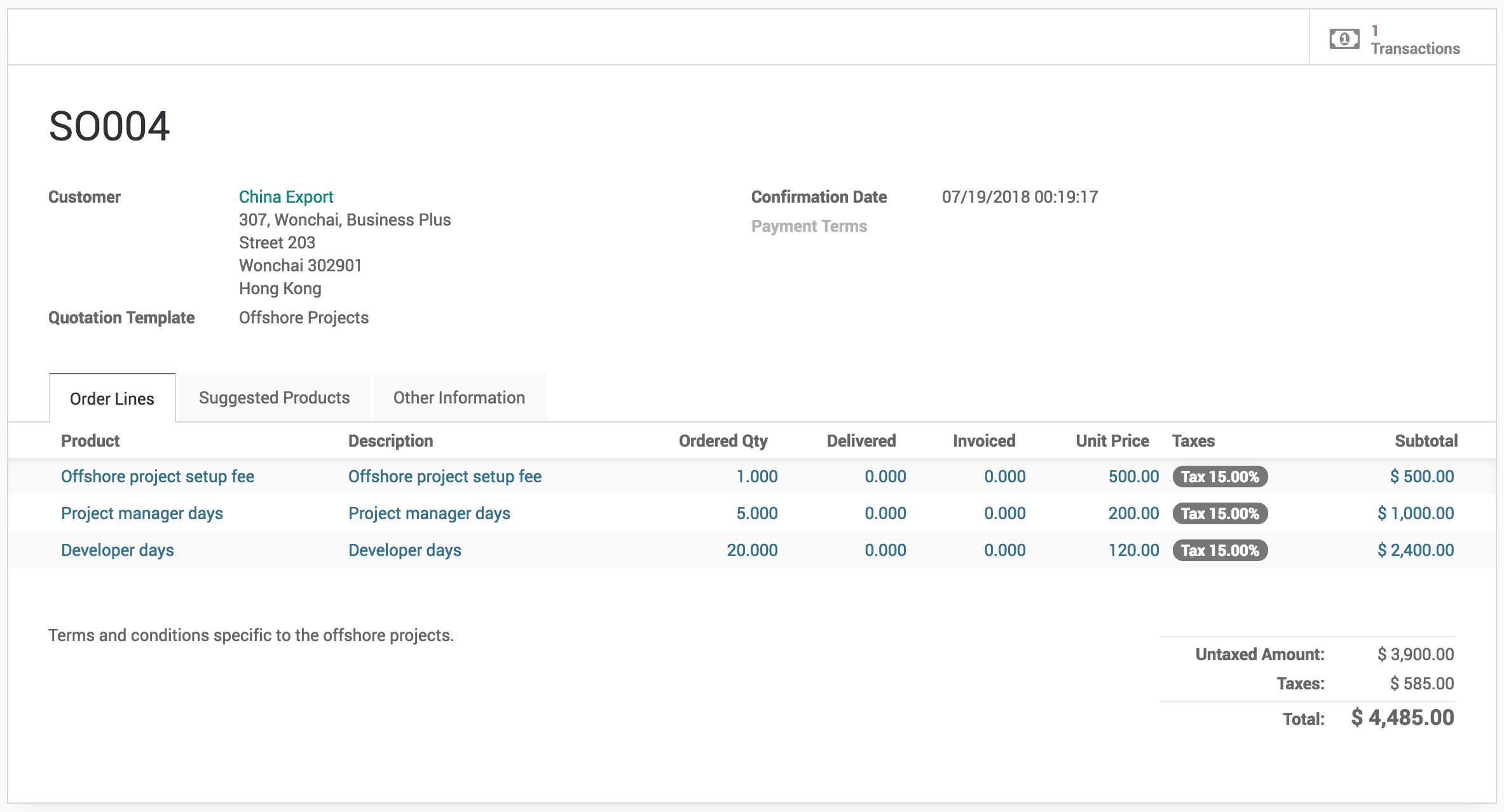Select the Order Lines tab

(112, 399)
